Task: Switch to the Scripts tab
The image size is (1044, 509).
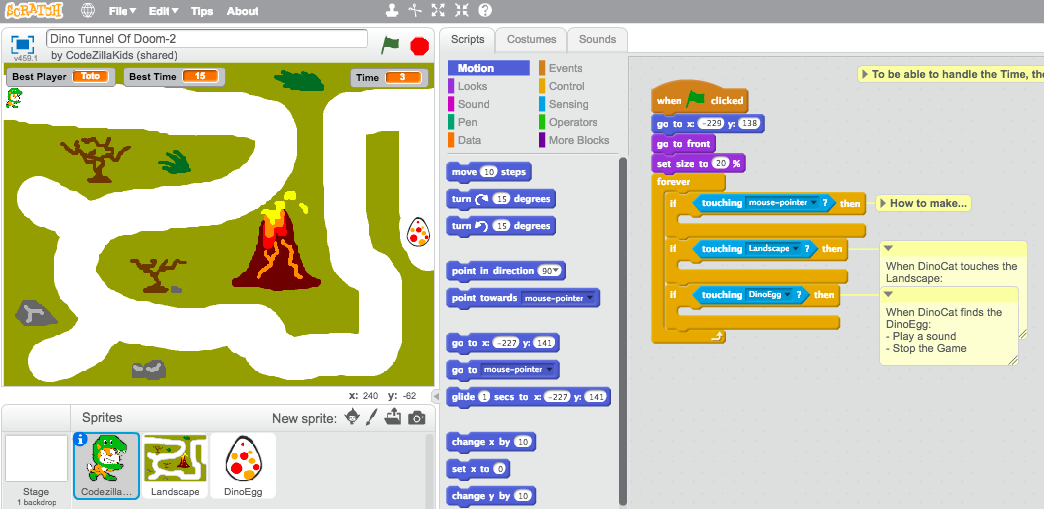Action: [468, 39]
